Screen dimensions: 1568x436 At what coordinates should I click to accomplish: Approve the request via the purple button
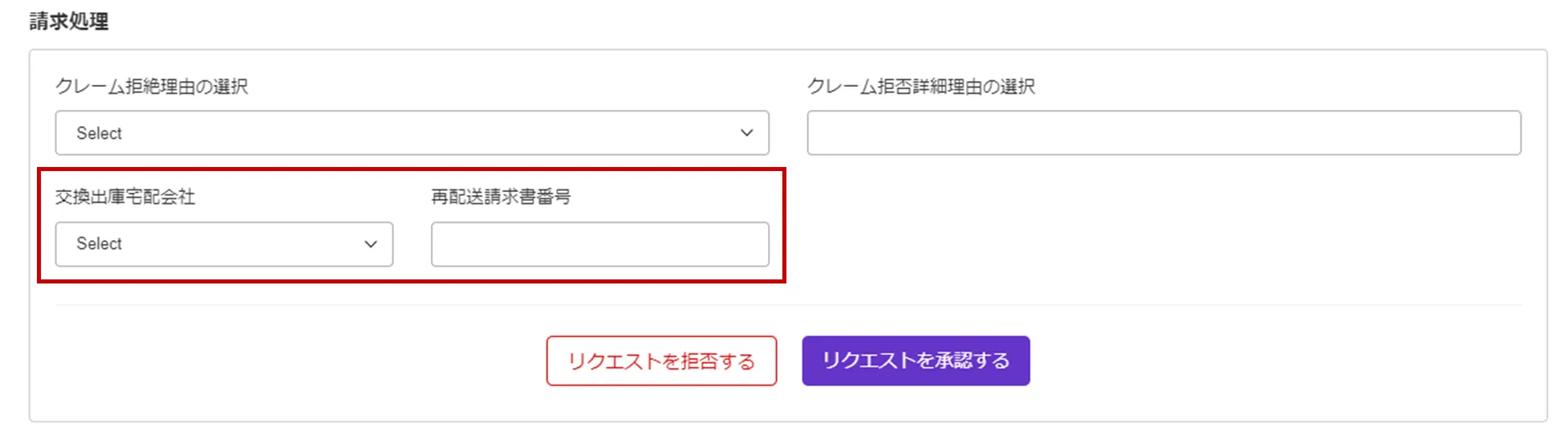click(x=916, y=361)
